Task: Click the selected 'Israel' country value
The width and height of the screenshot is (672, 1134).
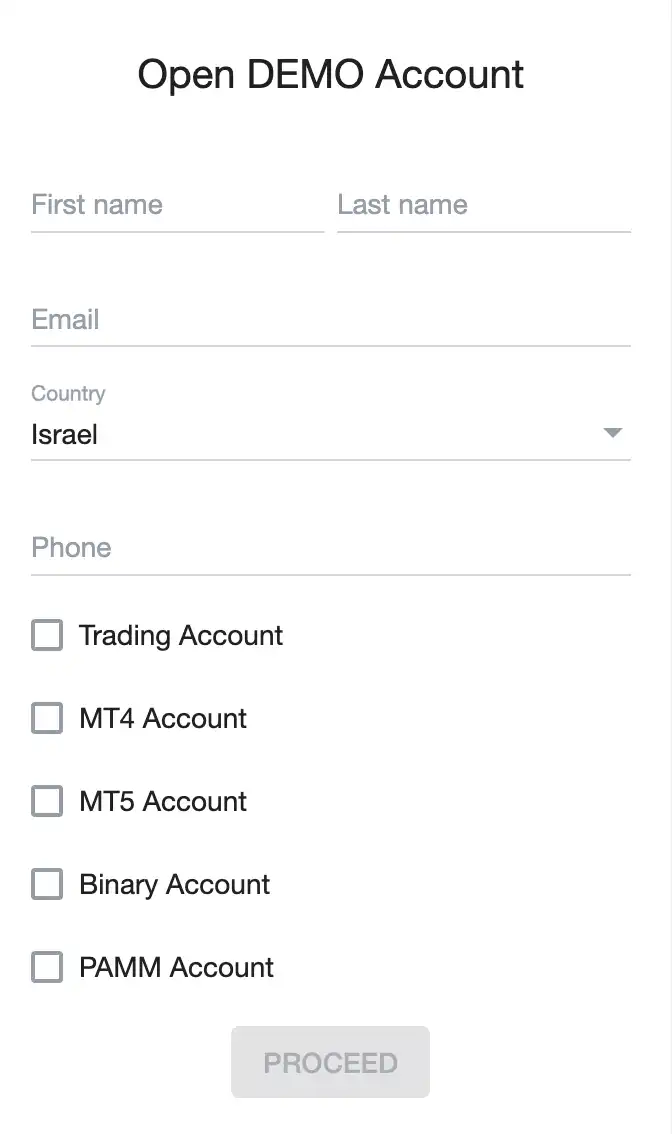Action: [65, 435]
